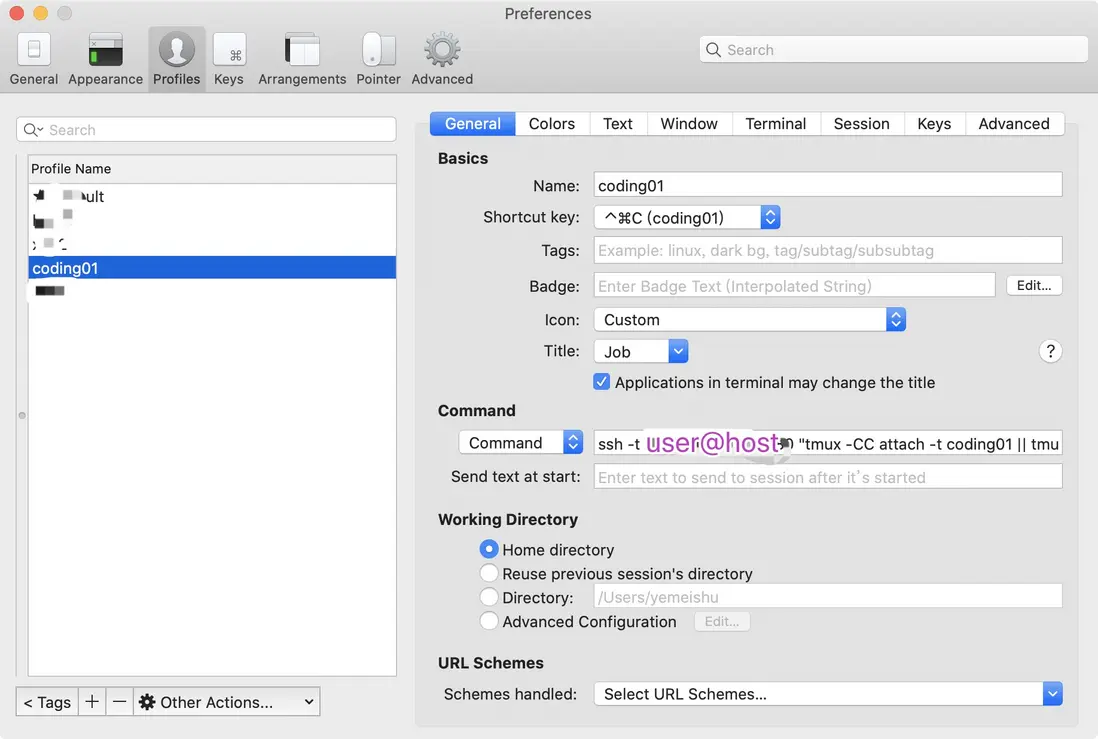
Task: Uncheck Applications in terminal may change the title
Action: pos(602,382)
